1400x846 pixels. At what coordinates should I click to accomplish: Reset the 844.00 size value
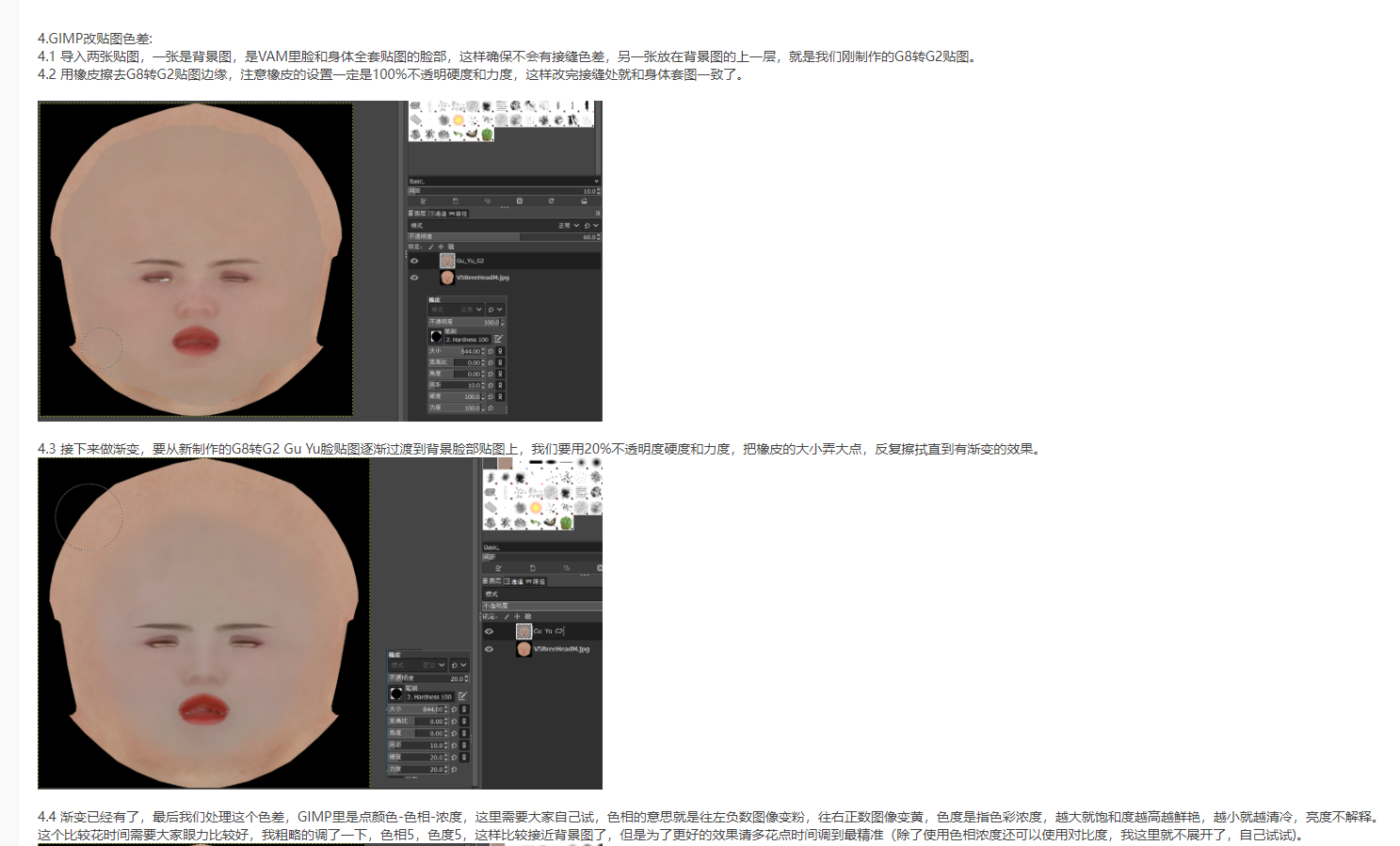tap(454, 710)
